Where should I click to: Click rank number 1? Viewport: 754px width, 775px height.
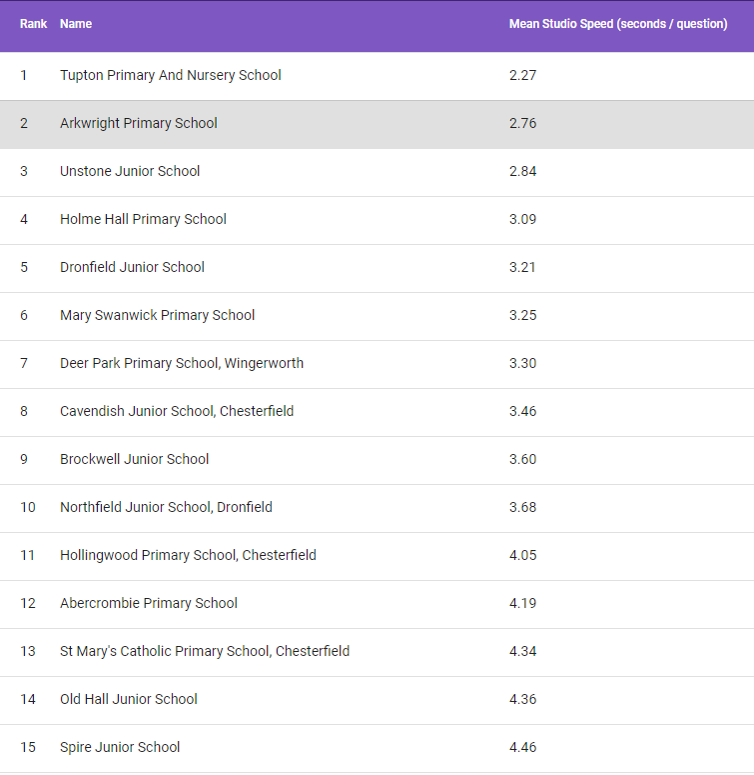coord(23,75)
